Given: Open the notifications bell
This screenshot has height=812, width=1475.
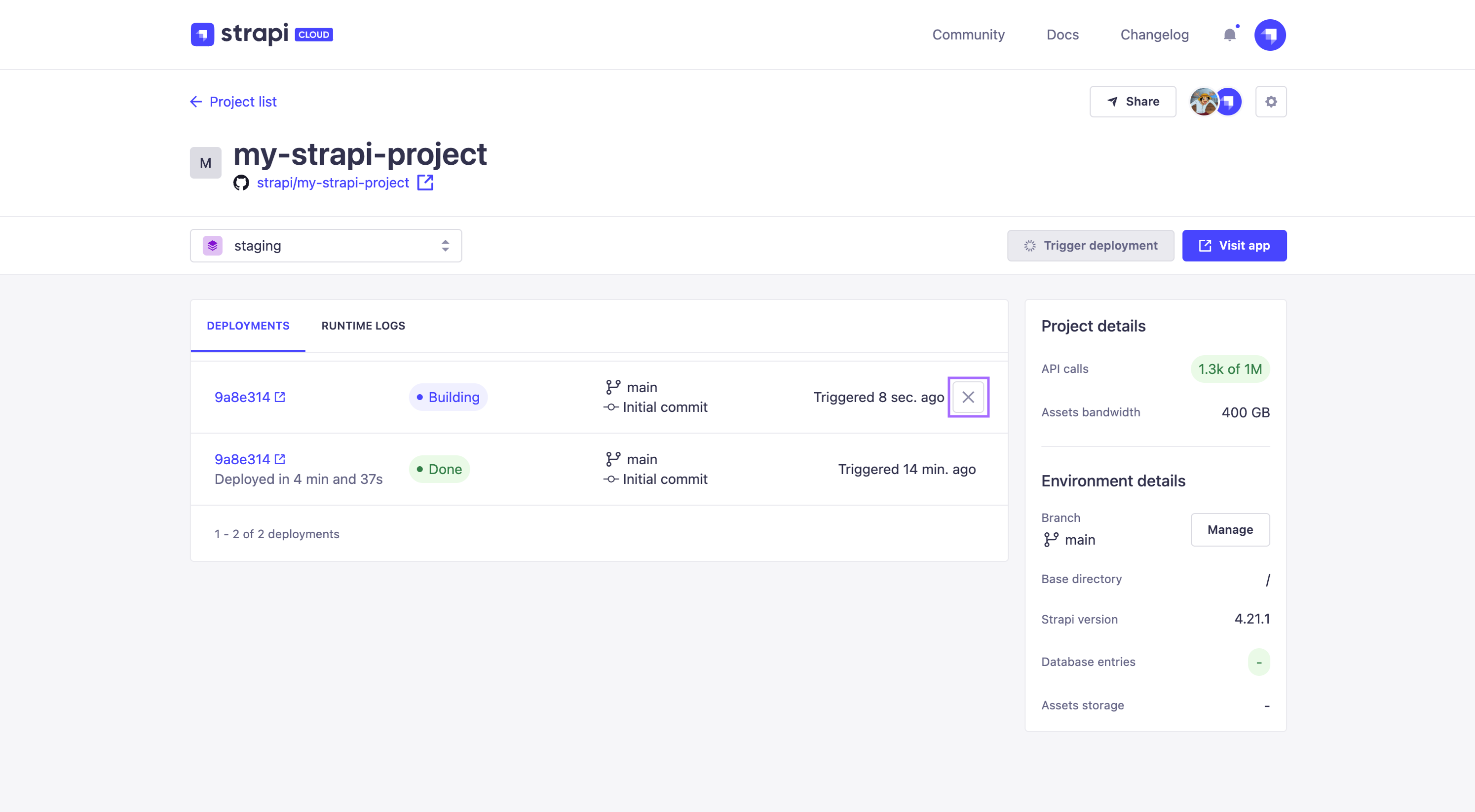Looking at the screenshot, I should tap(1229, 35).
